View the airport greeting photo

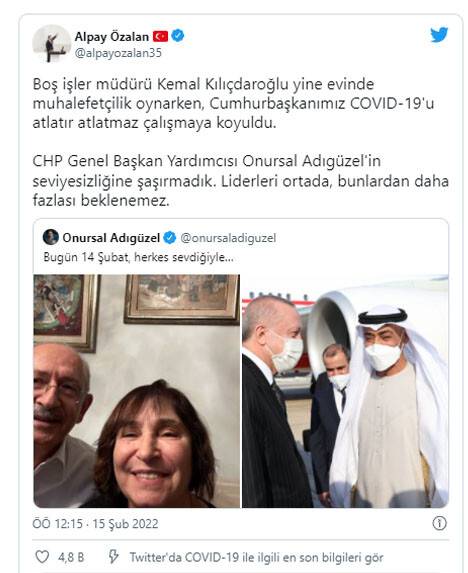point(345,391)
